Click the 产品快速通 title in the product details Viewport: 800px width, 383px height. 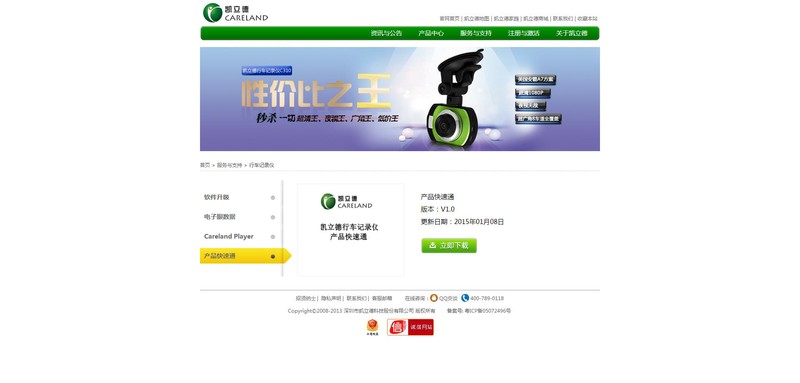(437, 197)
